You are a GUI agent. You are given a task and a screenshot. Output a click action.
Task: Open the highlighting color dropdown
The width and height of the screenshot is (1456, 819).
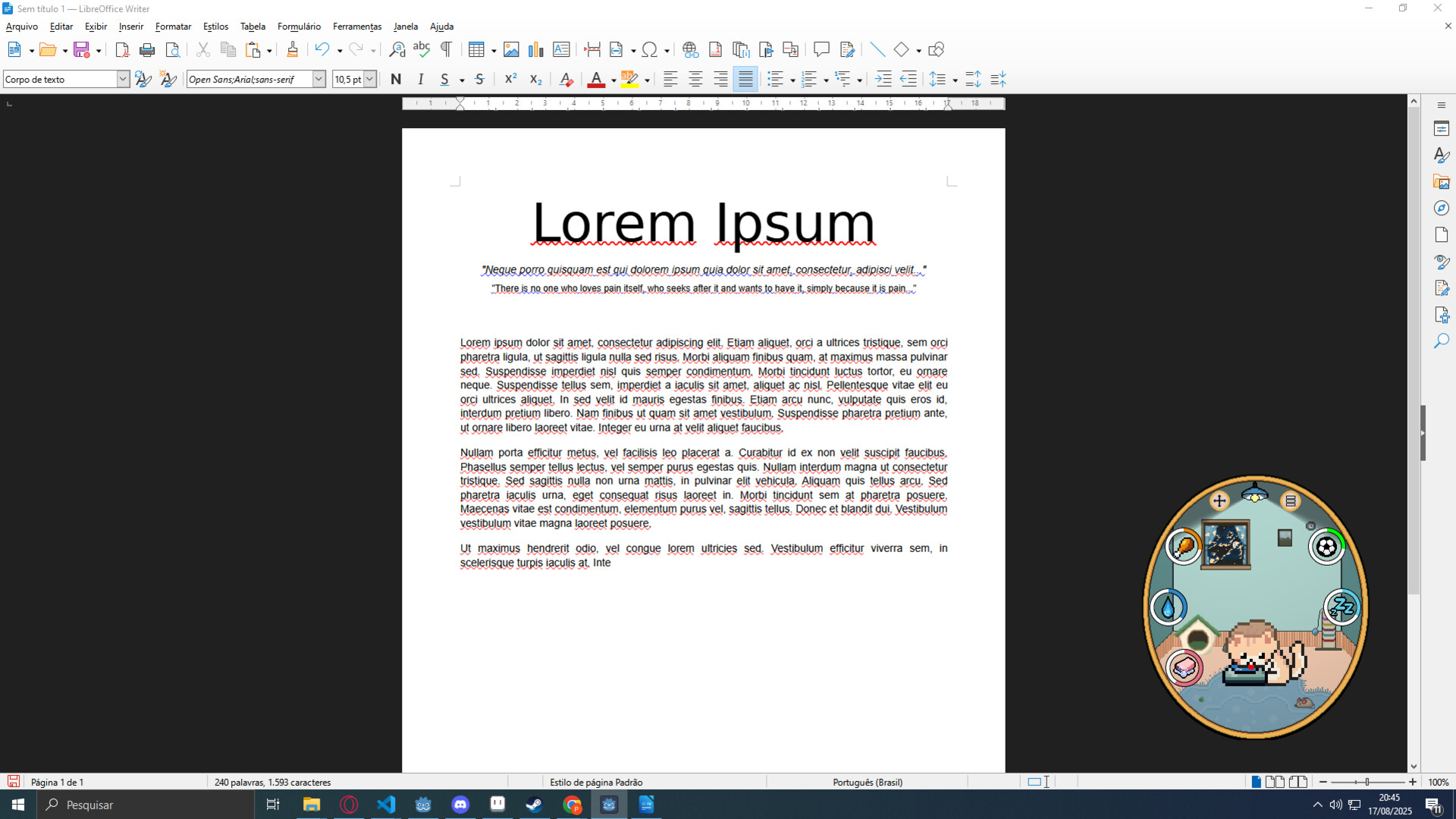pos(646,79)
